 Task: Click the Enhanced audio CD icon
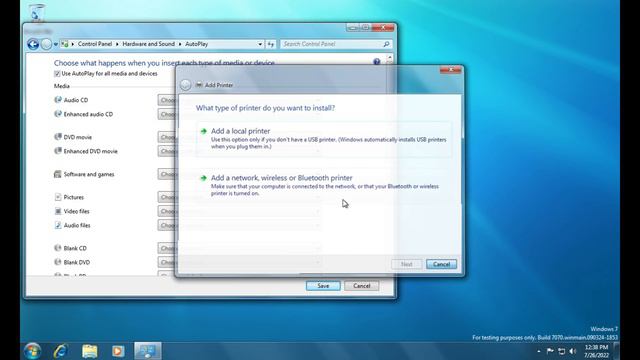click(x=58, y=114)
